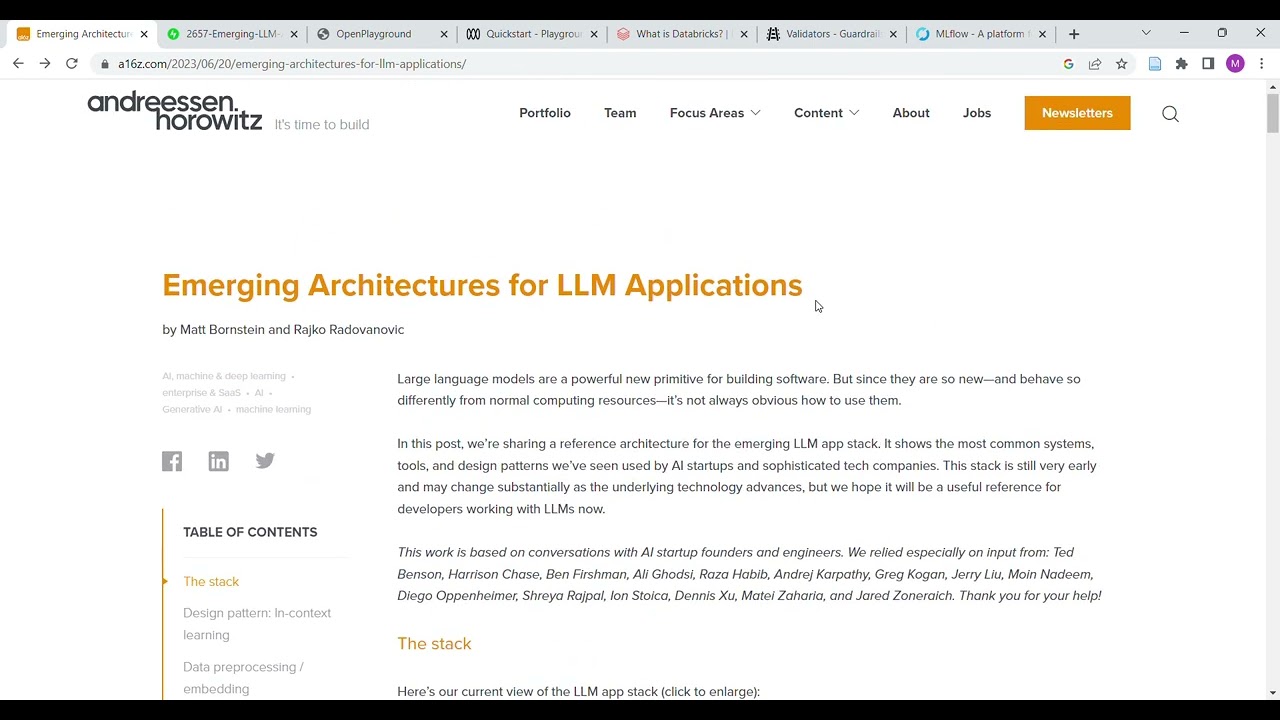The width and height of the screenshot is (1280, 720).
Task: Open the browser side panel
Action: 1208,64
